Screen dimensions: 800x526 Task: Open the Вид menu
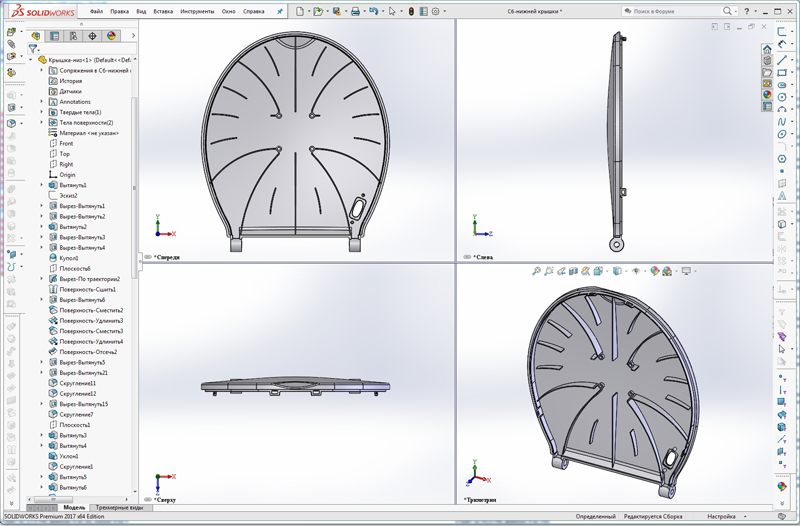(x=141, y=11)
